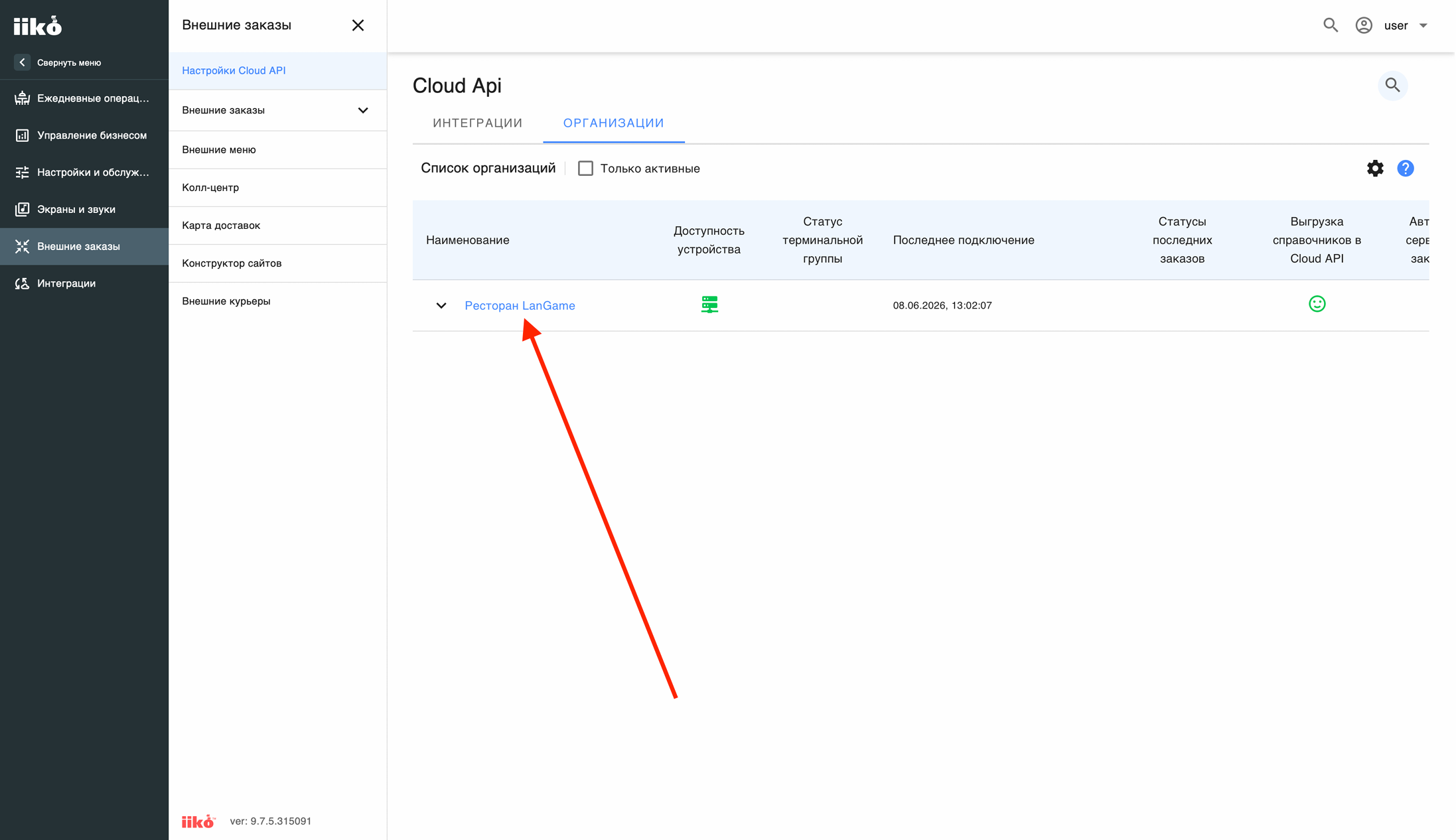This screenshot has width=1456, height=840.
Task: Open the blue help question mark icon
Action: pos(1405,169)
